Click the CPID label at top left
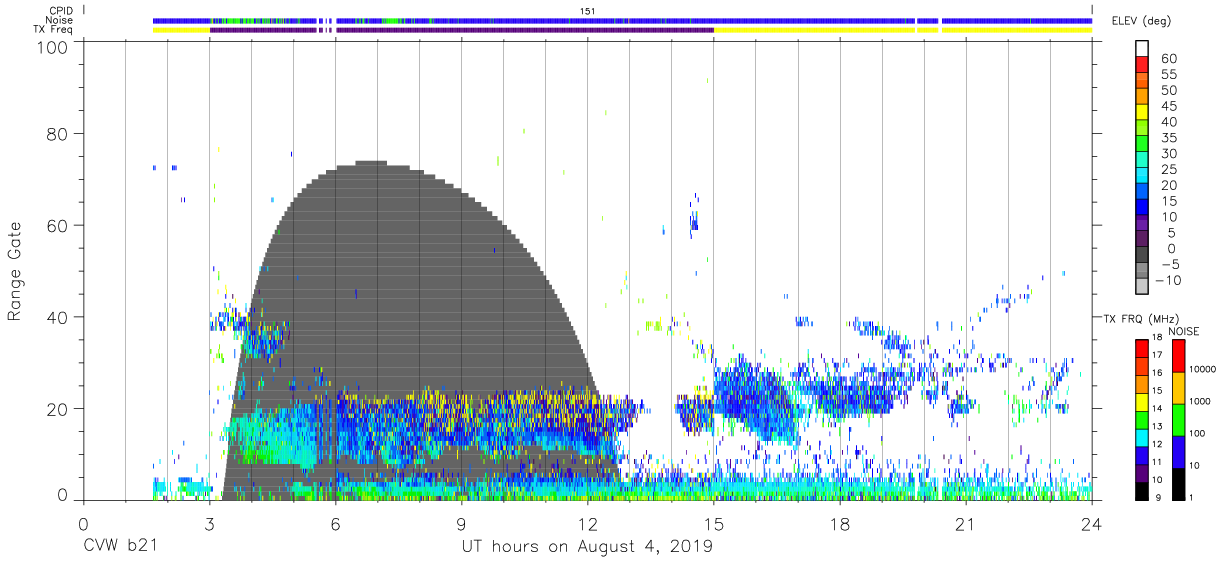This screenshot has height=567, width=1228. (x=61, y=9)
